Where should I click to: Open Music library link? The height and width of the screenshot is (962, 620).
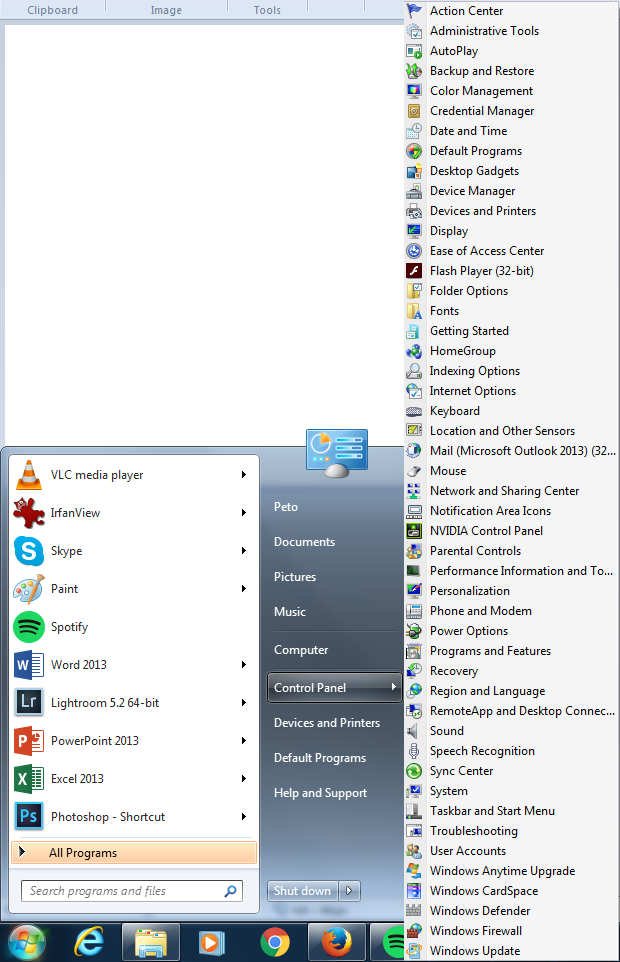290,612
